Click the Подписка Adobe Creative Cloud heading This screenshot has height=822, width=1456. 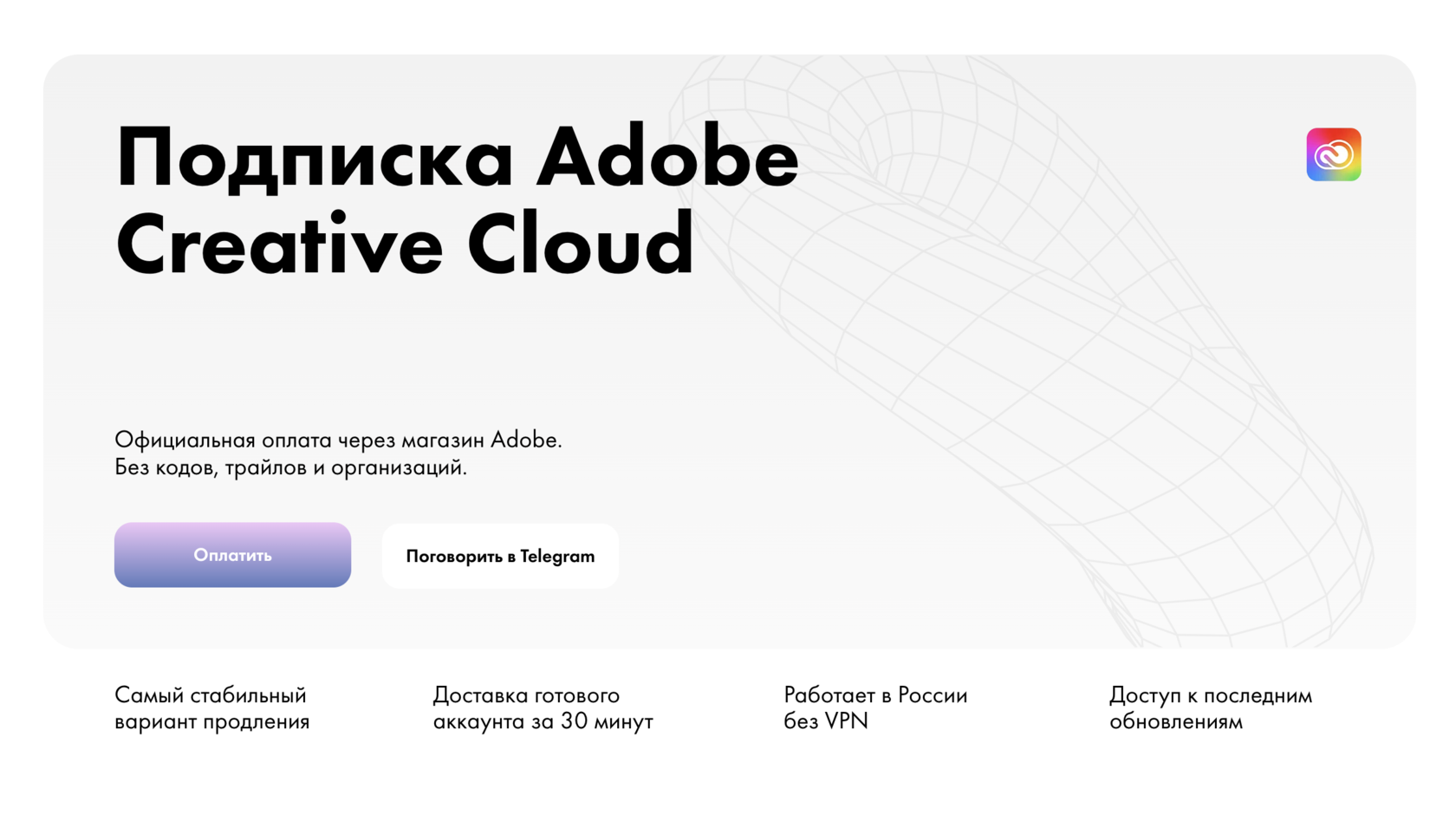457,200
